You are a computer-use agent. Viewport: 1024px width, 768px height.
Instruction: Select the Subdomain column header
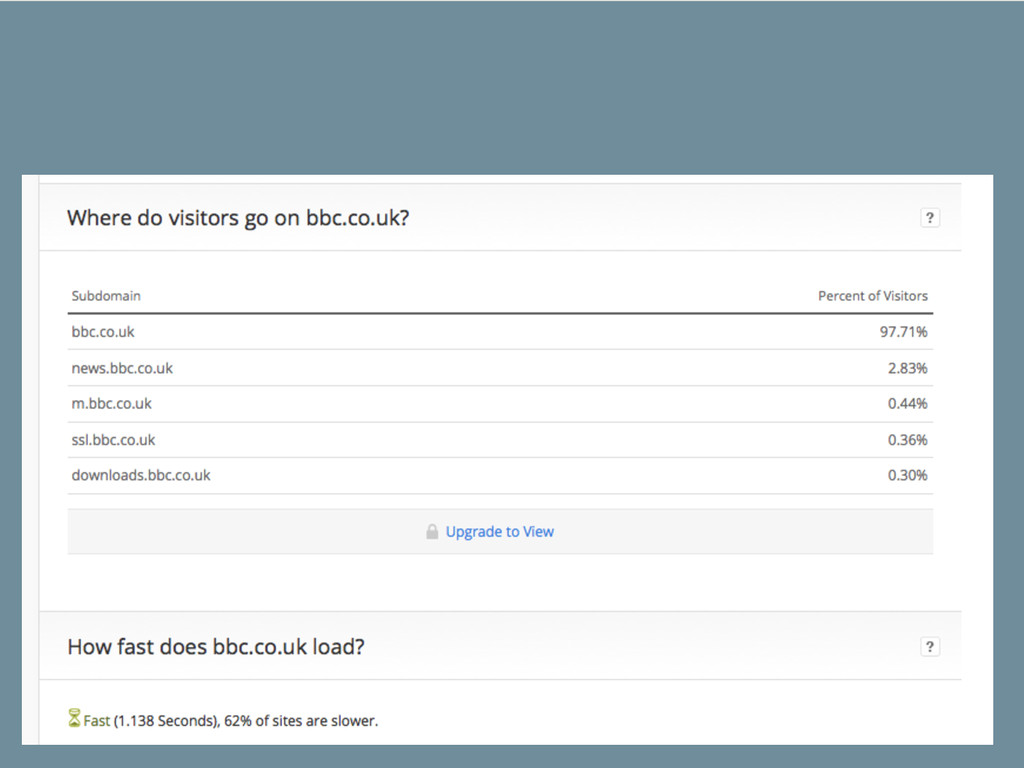point(106,296)
